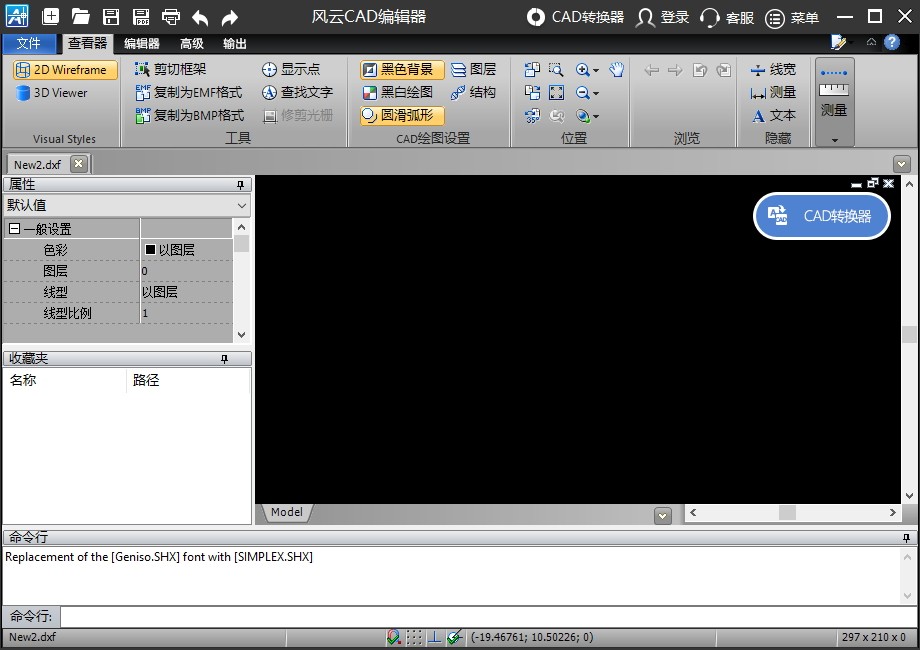Click the Clip Frame (剪切框架) tool
The height and width of the screenshot is (650, 920).
tap(170, 69)
